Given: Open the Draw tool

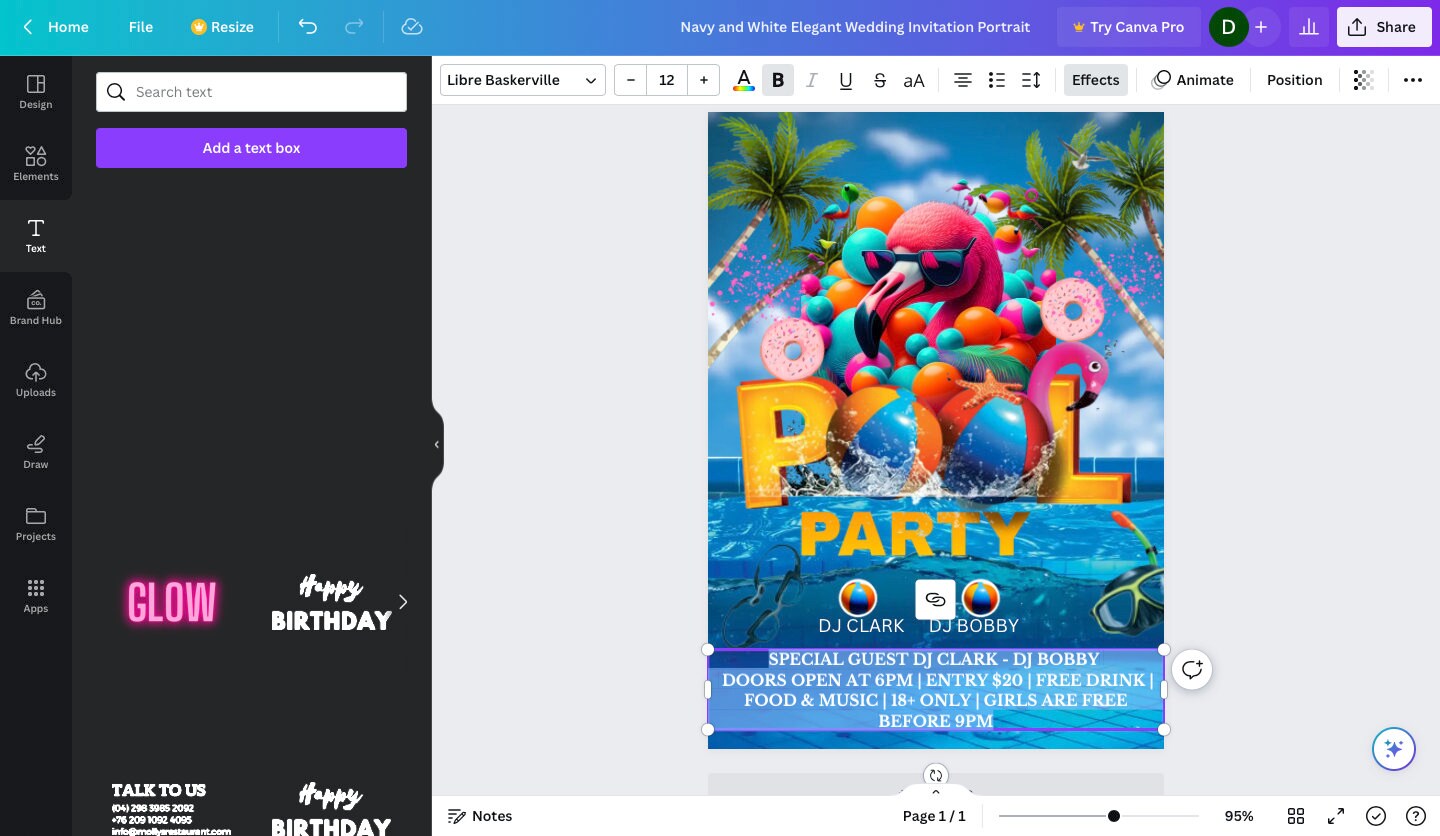Looking at the screenshot, I should click(x=36, y=451).
